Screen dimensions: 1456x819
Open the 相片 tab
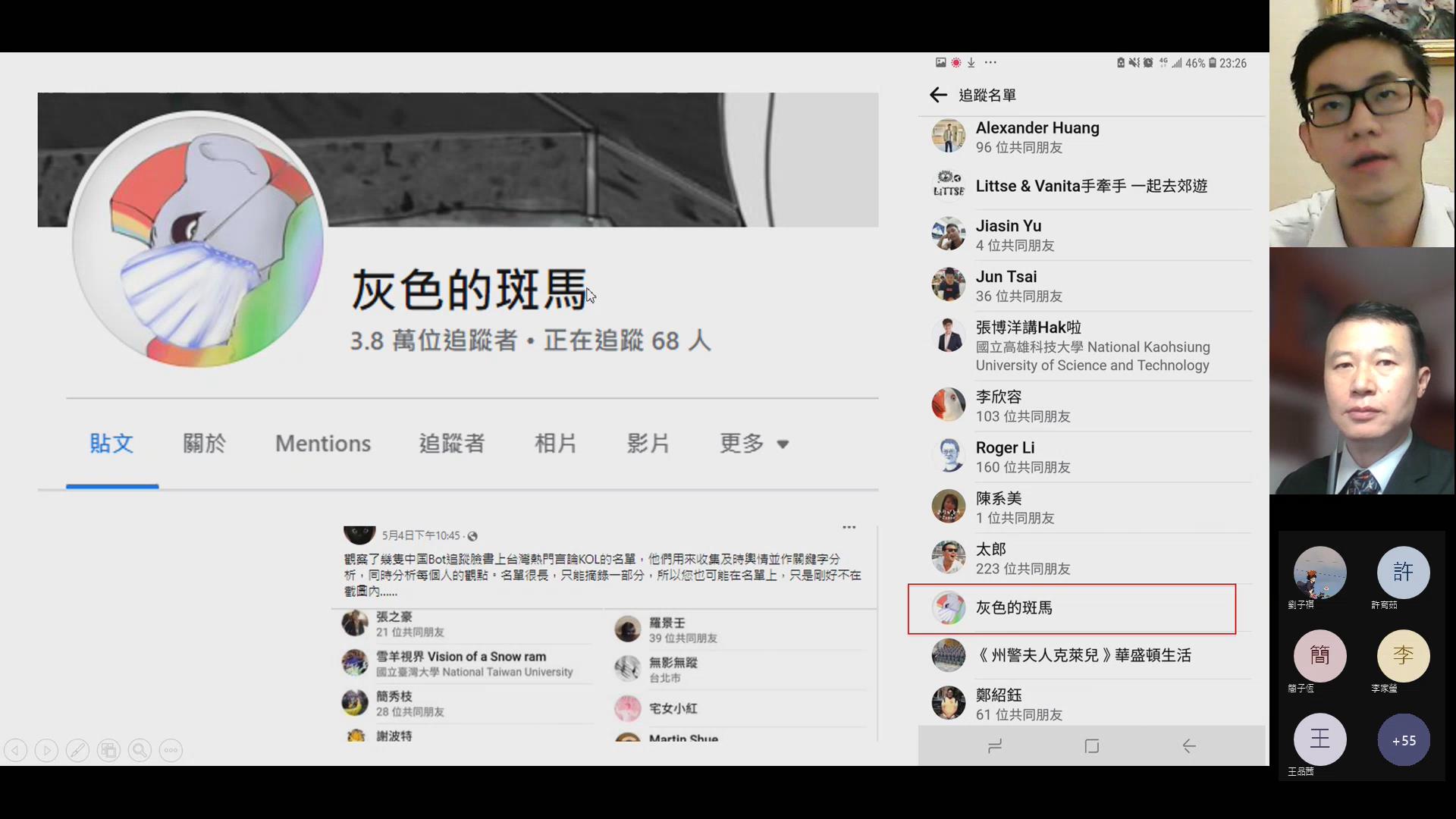click(556, 444)
